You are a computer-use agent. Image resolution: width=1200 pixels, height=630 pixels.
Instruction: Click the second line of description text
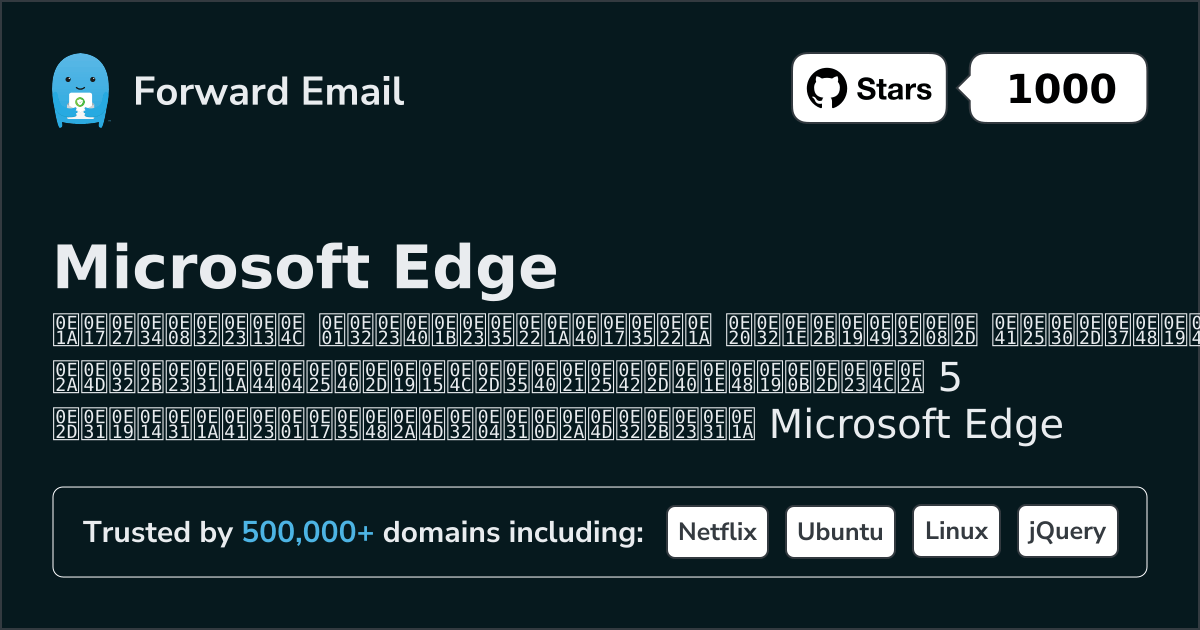[490, 377]
